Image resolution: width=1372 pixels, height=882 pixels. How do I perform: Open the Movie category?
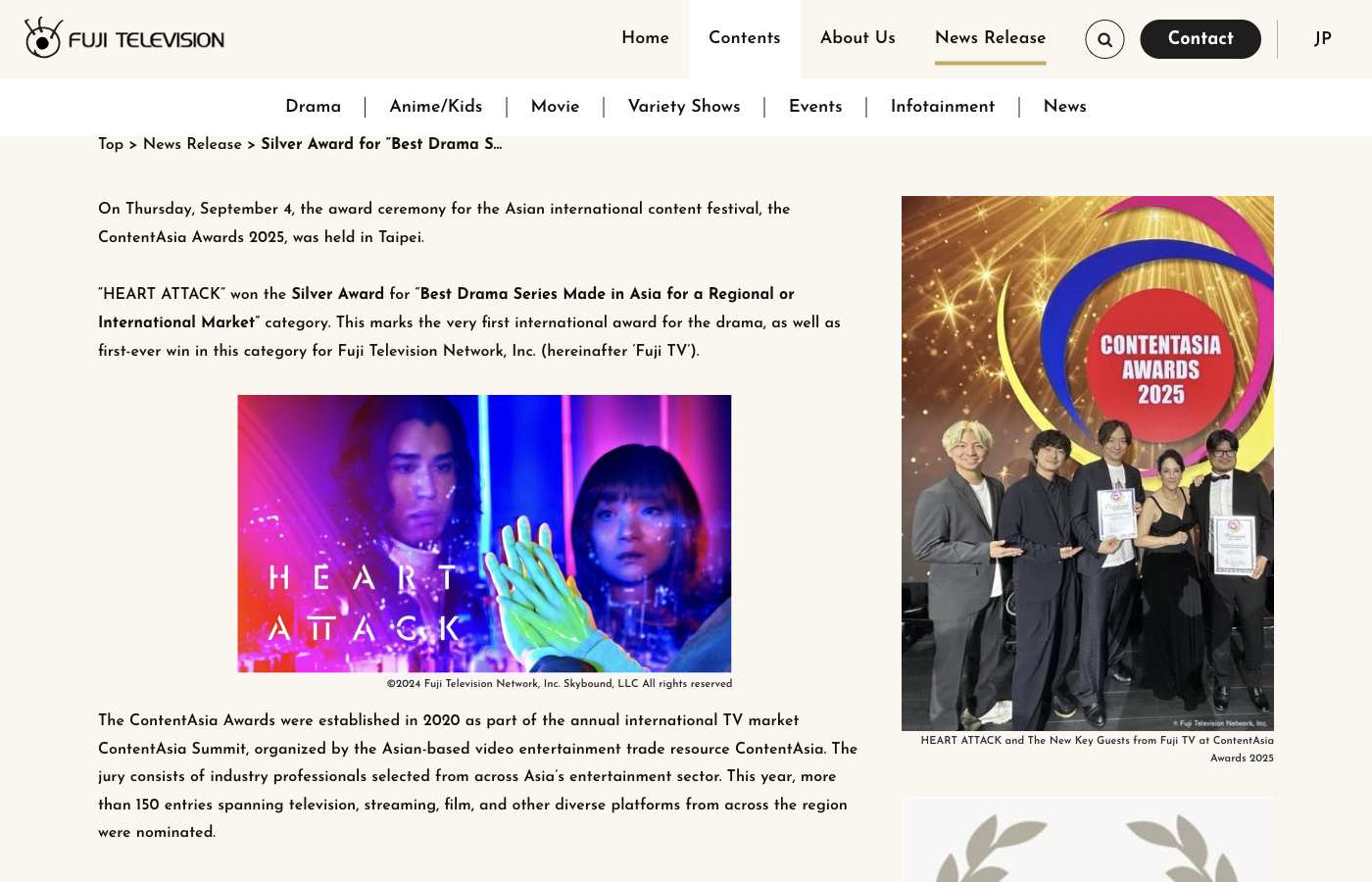point(555,107)
